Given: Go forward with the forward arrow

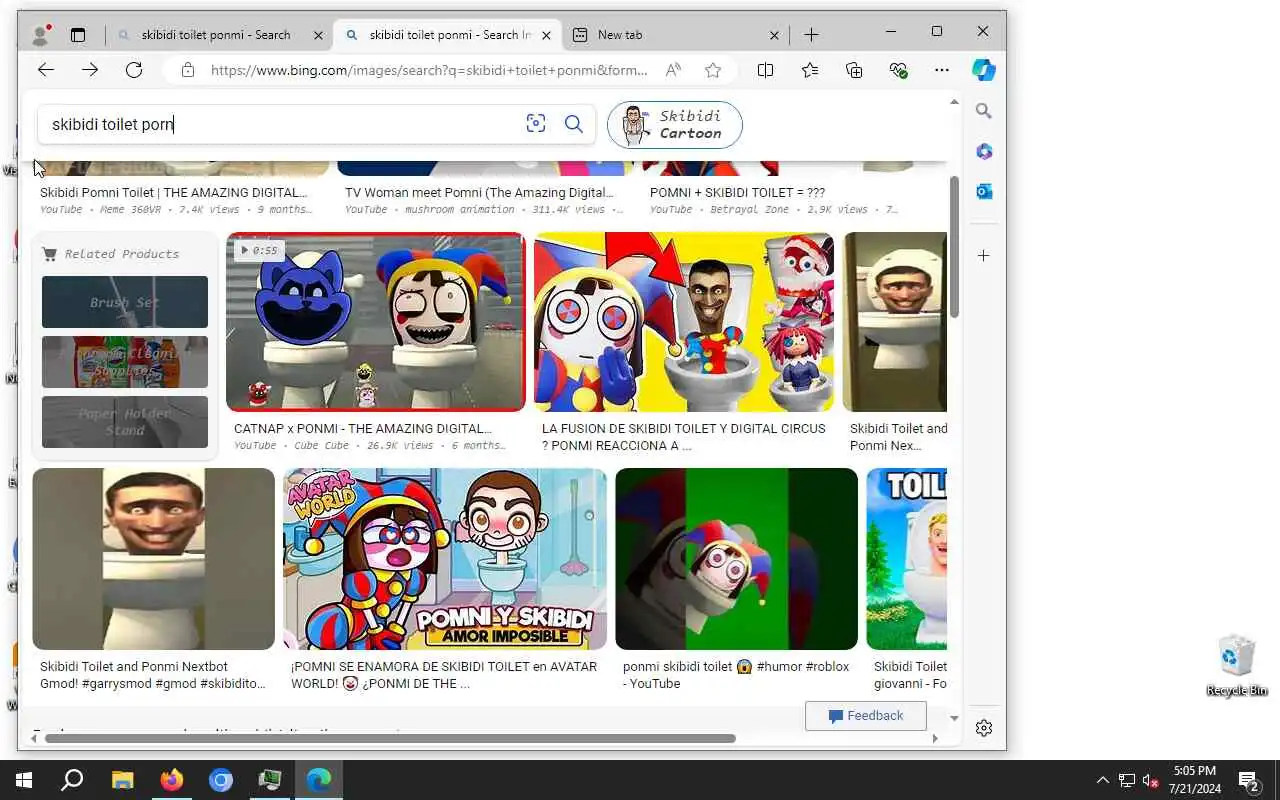Looking at the screenshot, I should [x=90, y=70].
